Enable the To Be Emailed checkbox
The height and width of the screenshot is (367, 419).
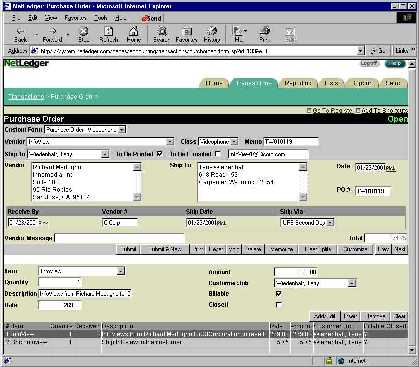[218, 154]
